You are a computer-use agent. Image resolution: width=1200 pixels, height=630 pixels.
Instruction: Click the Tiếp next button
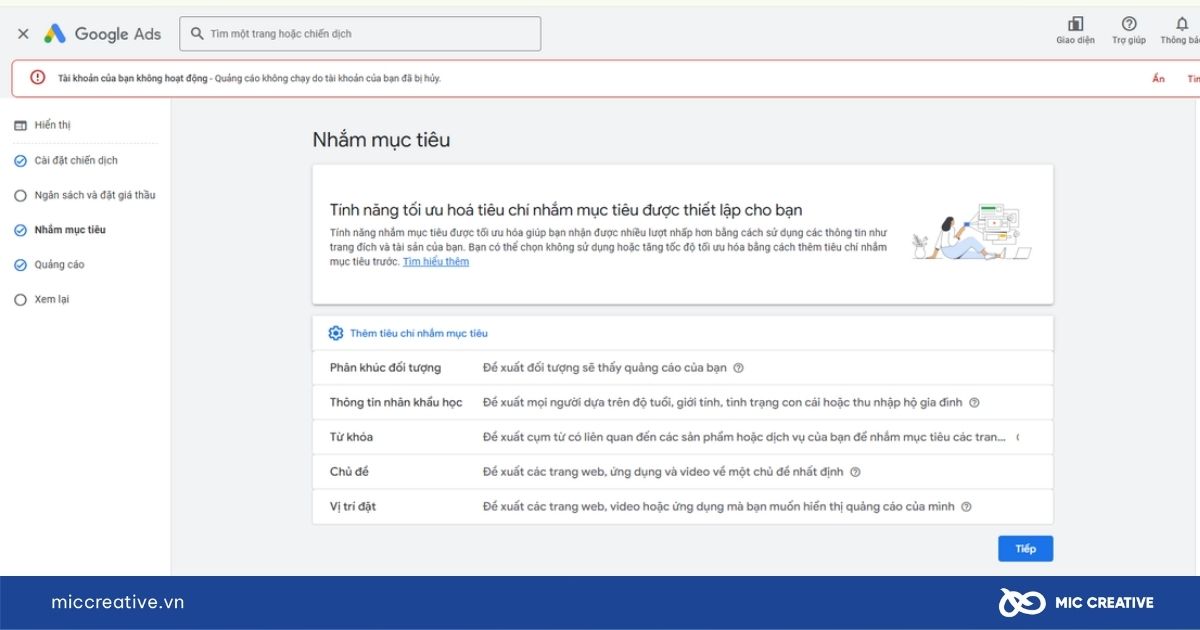(x=1025, y=549)
